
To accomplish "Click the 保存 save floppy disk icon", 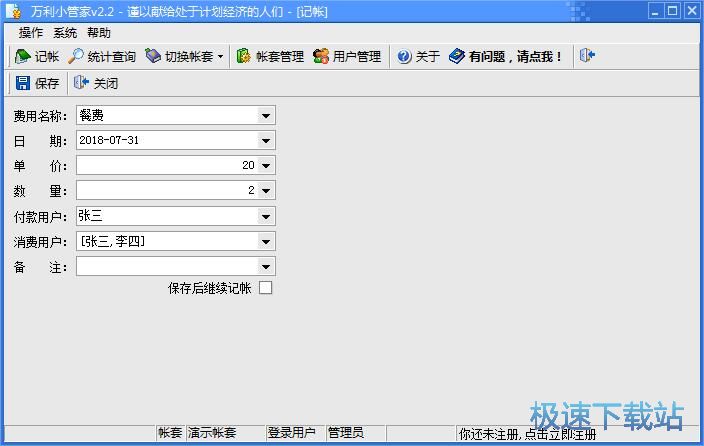I will coord(23,83).
